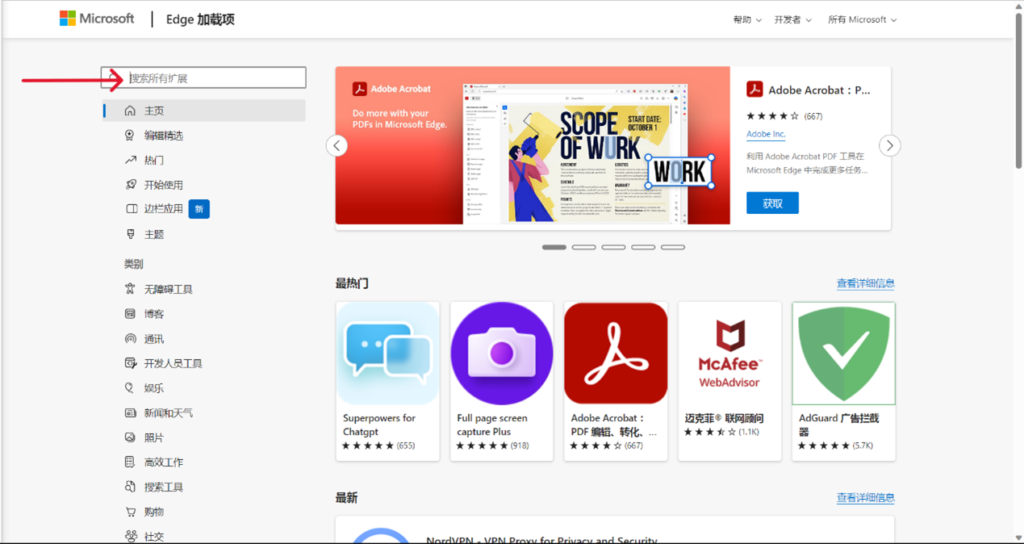
Task: Click the AdGuard 广告拦截器 title text
Action: (839, 425)
